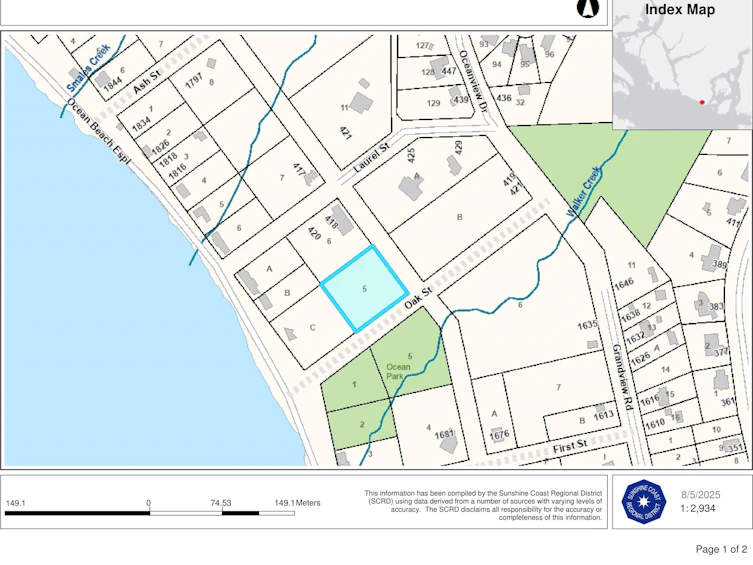Click address number 1826
The height and width of the screenshot is (565, 753).
(x=160, y=146)
